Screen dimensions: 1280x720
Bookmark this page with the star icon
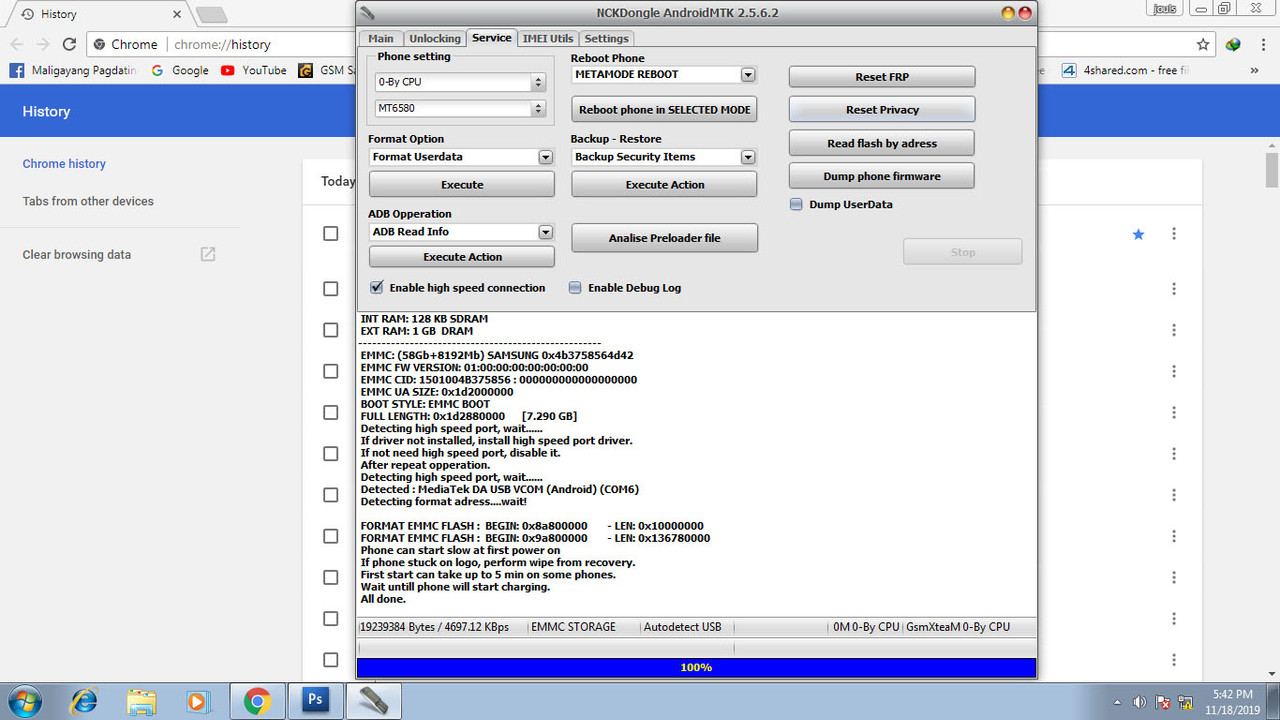1203,44
